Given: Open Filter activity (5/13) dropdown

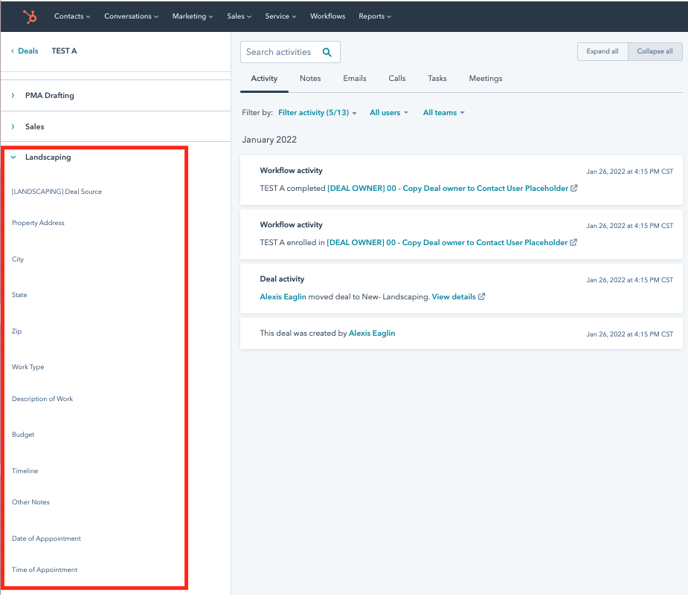Looking at the screenshot, I should 317,113.
